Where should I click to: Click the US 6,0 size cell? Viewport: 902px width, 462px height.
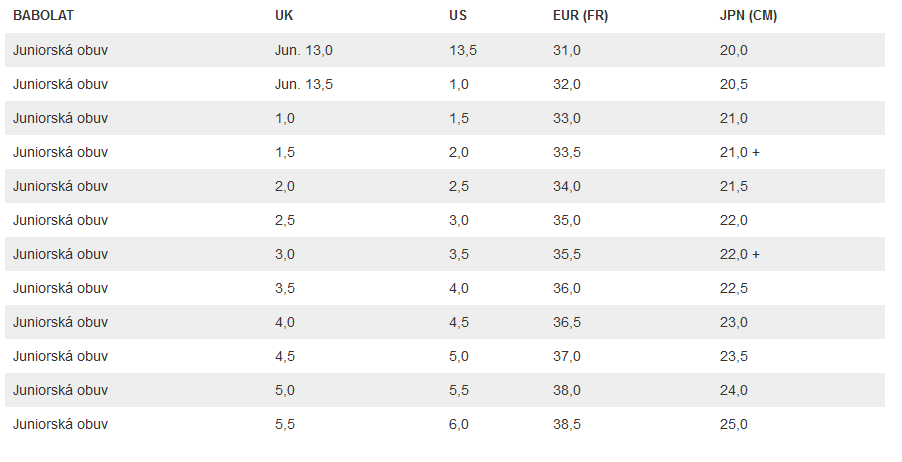tap(459, 424)
